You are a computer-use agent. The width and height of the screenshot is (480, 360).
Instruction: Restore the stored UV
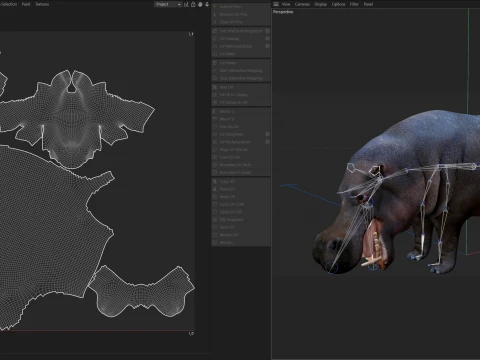coord(241,235)
